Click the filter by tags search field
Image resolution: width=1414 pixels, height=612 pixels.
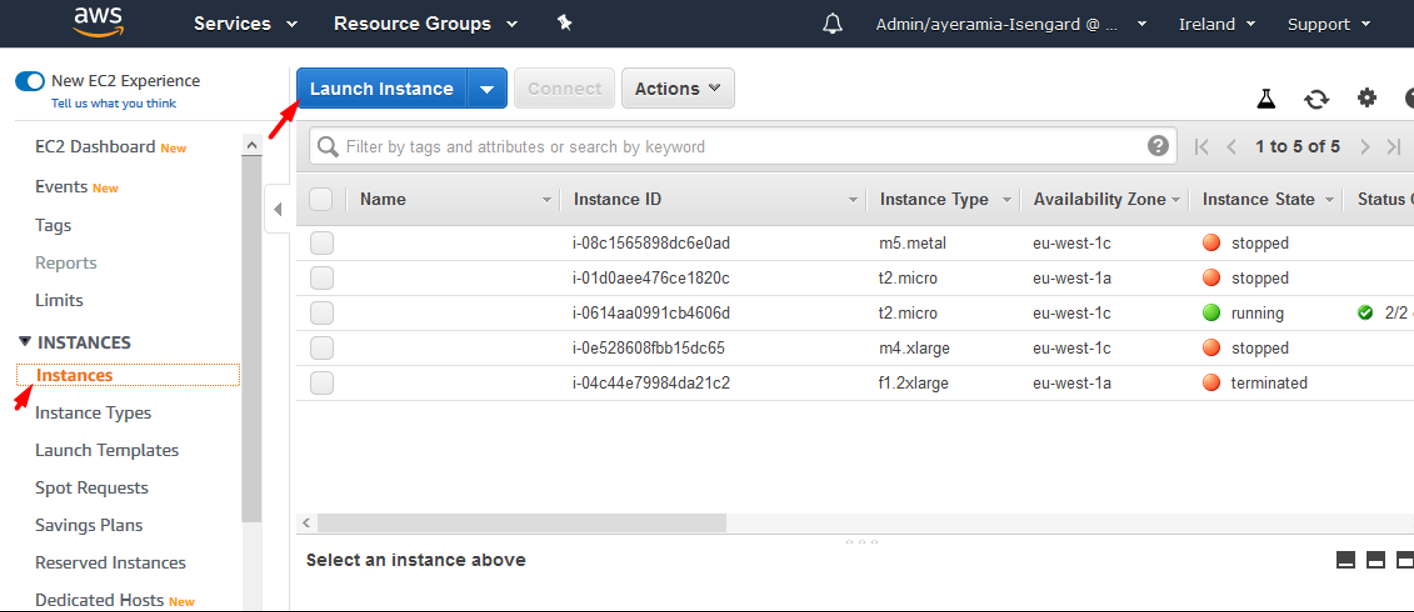click(x=741, y=146)
